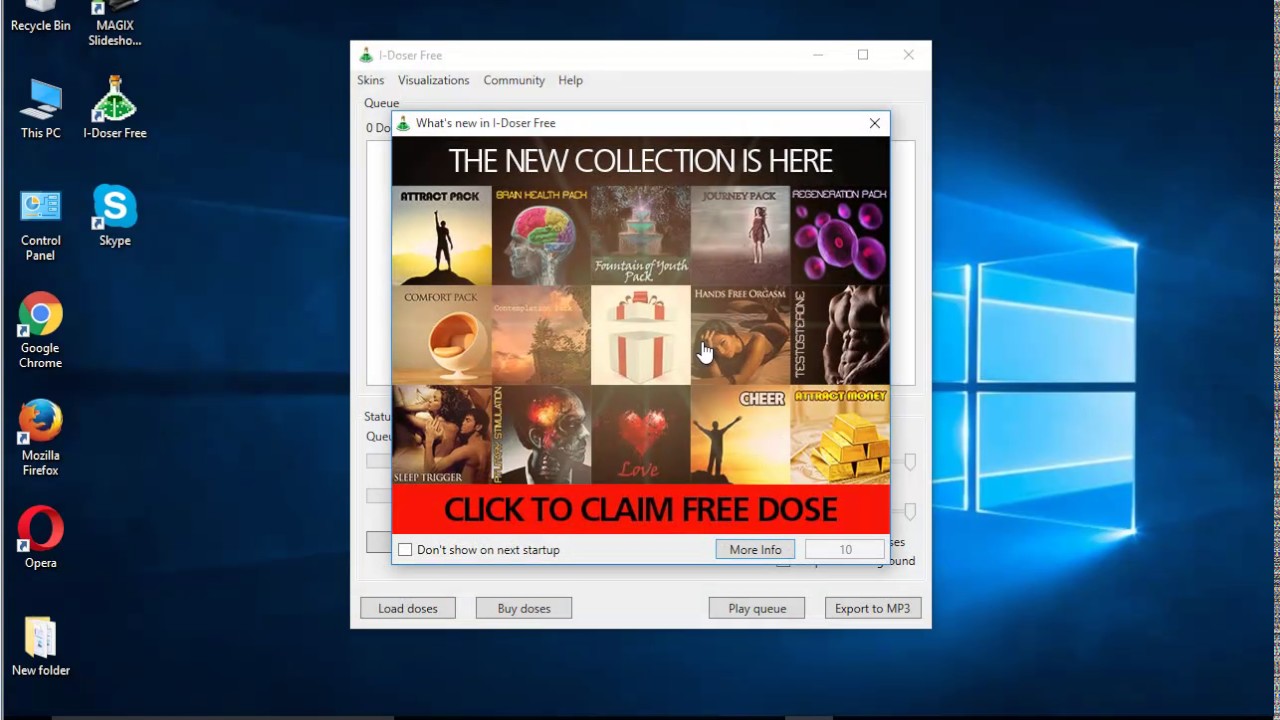Select the New folder desktop icon
The width and height of the screenshot is (1280, 720).
coord(40,646)
